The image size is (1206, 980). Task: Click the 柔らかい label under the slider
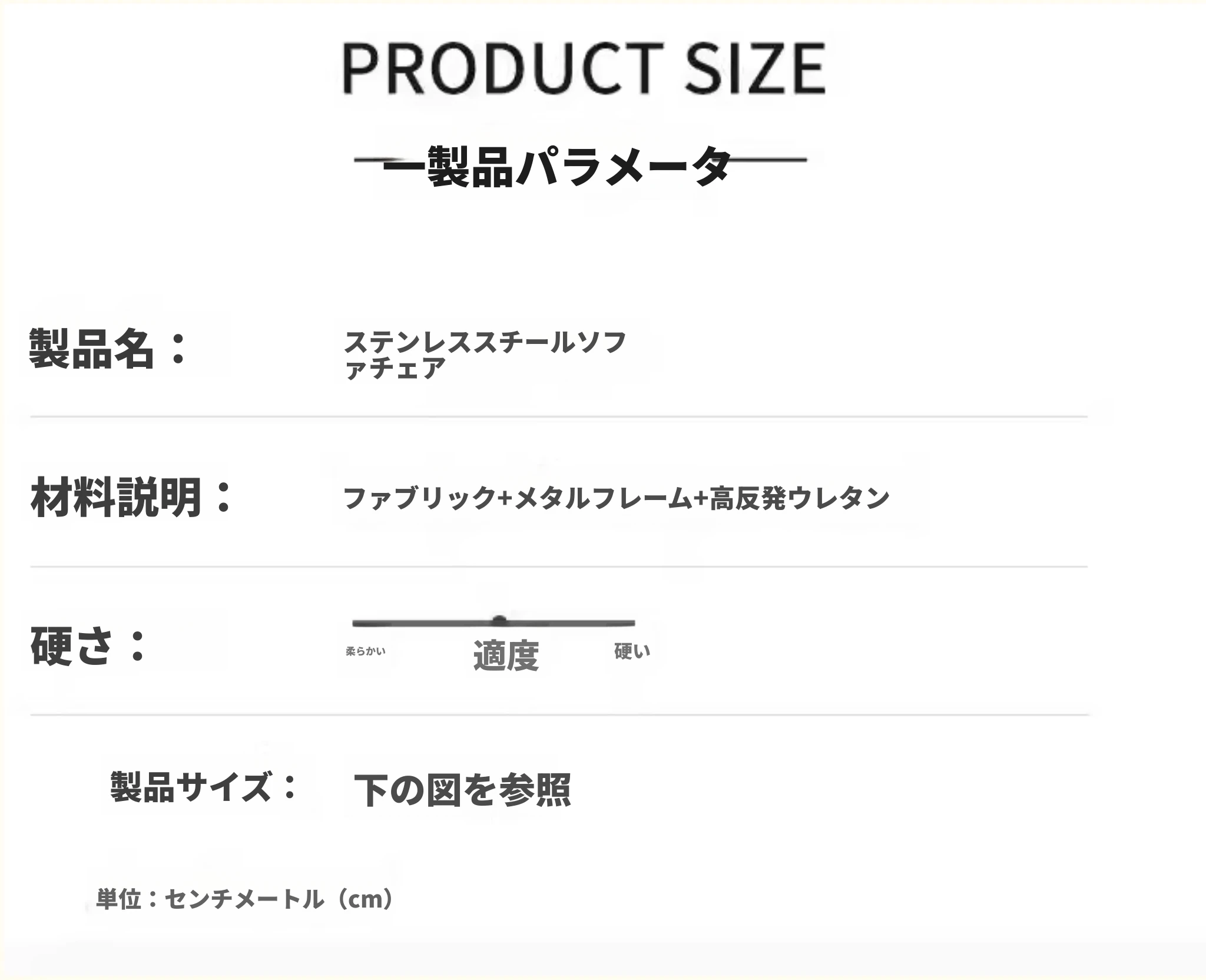click(x=365, y=651)
